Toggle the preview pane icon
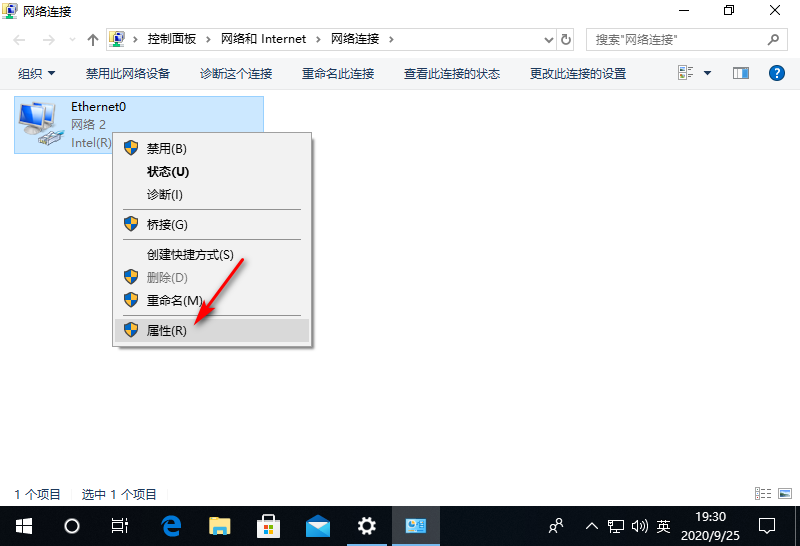800x546 pixels. (741, 73)
